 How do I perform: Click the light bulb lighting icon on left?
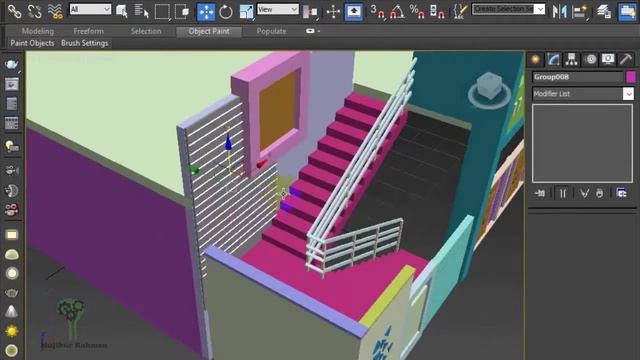point(11,146)
